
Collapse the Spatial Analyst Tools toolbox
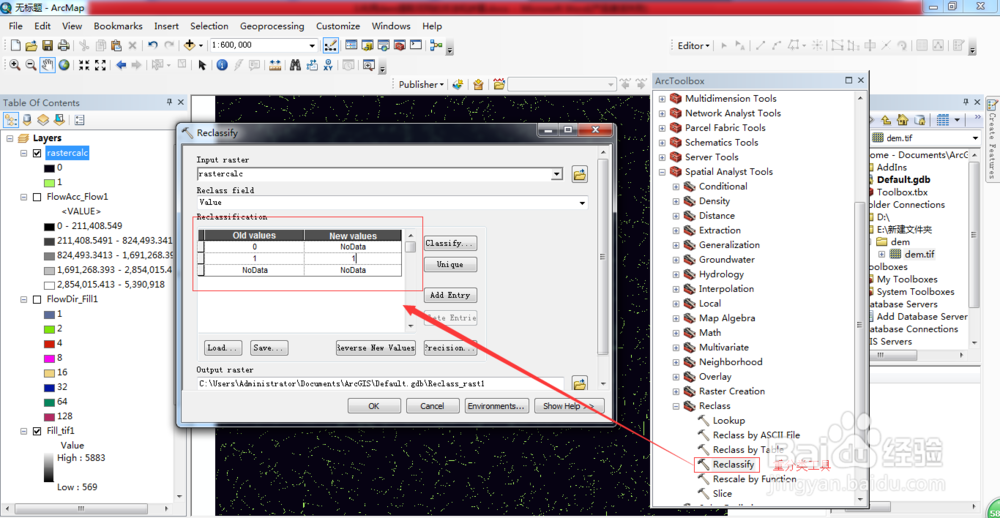point(661,172)
